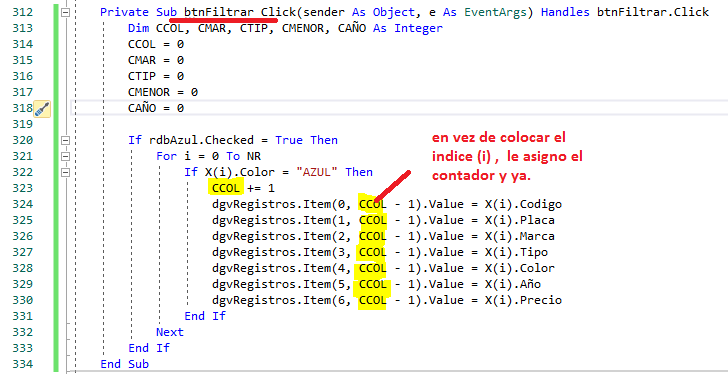The image size is (728, 374).
Task: Click the CMENOR = 0 line
Action: [x=163, y=92]
